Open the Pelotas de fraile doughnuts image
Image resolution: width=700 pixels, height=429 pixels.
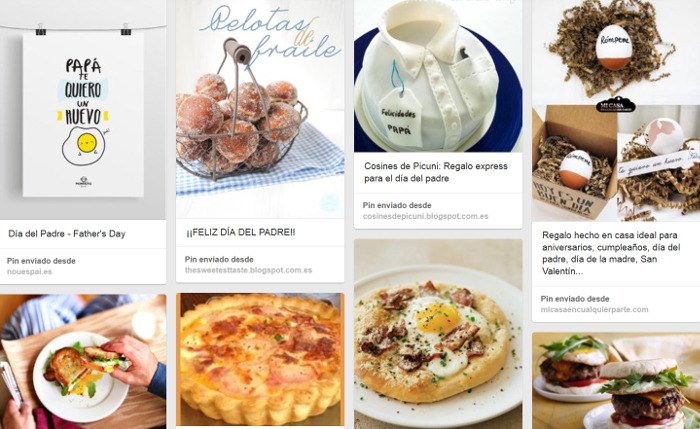[x=260, y=109]
